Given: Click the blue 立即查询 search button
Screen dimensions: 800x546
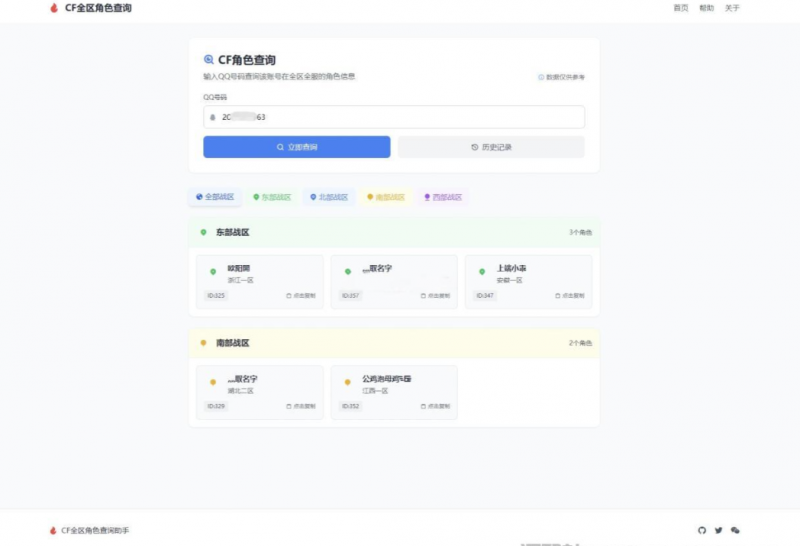Looking at the screenshot, I should tap(297, 147).
